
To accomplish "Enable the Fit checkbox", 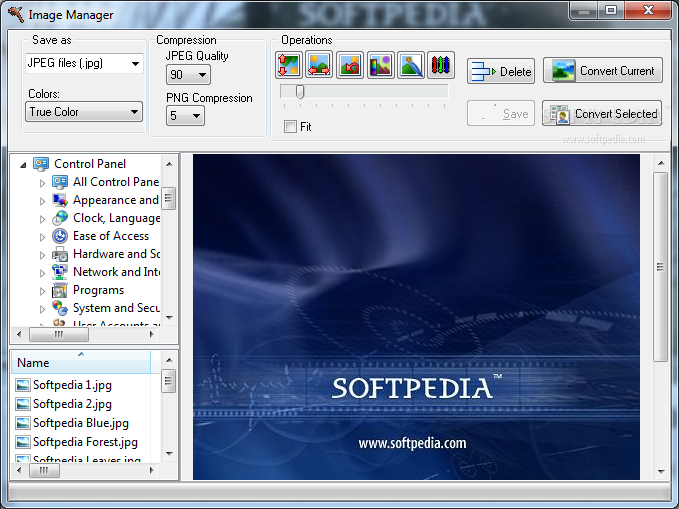I will [x=290, y=126].
